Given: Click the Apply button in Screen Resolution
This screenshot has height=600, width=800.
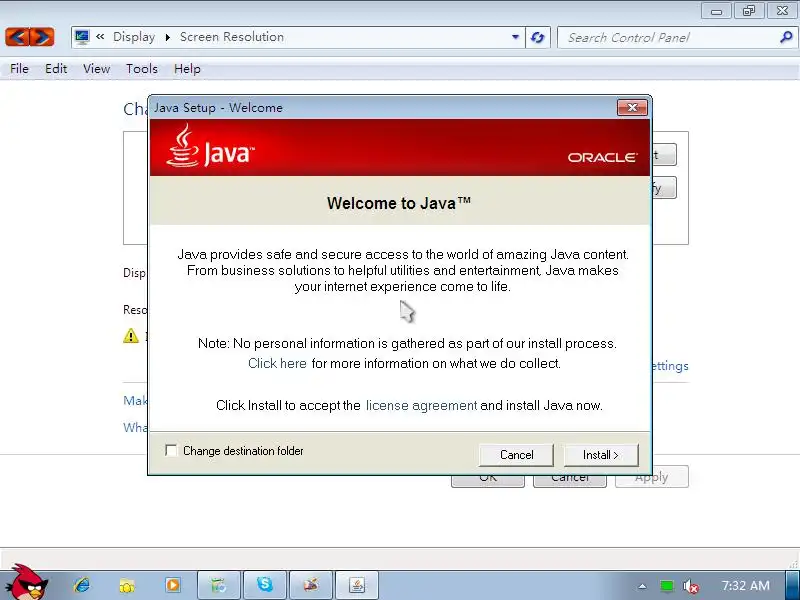Looking at the screenshot, I should coord(652,478).
